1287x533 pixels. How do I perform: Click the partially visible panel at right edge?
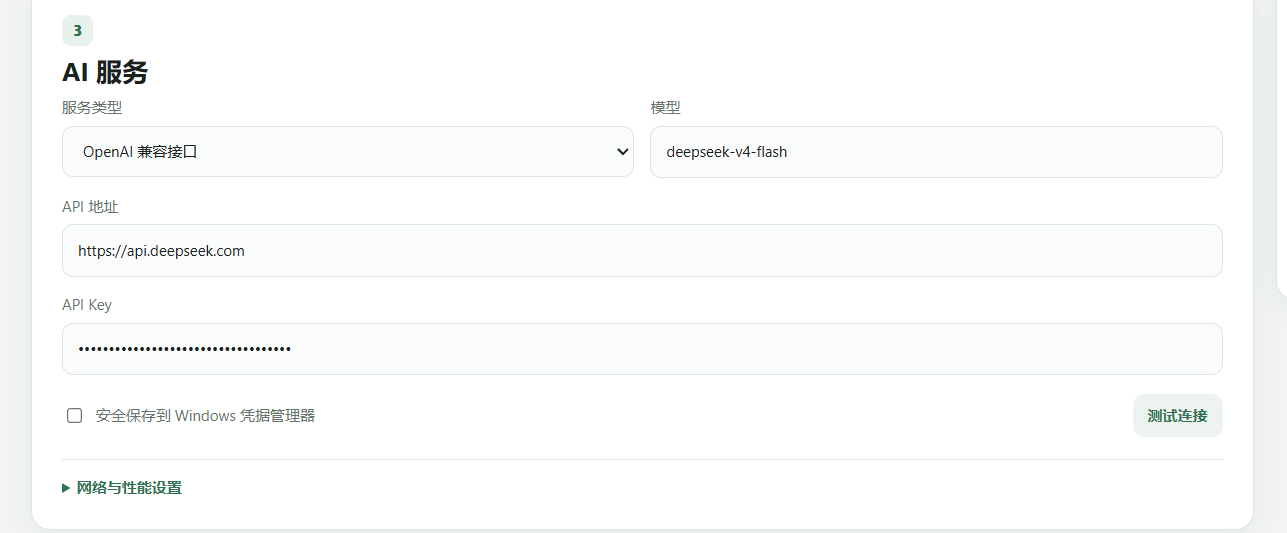(x=1282, y=148)
